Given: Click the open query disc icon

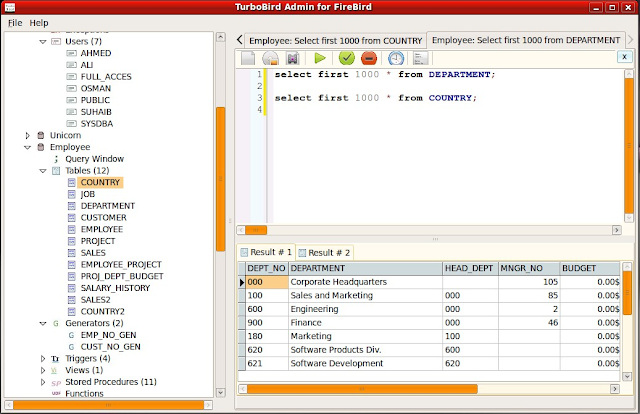Looking at the screenshot, I should click(270, 58).
